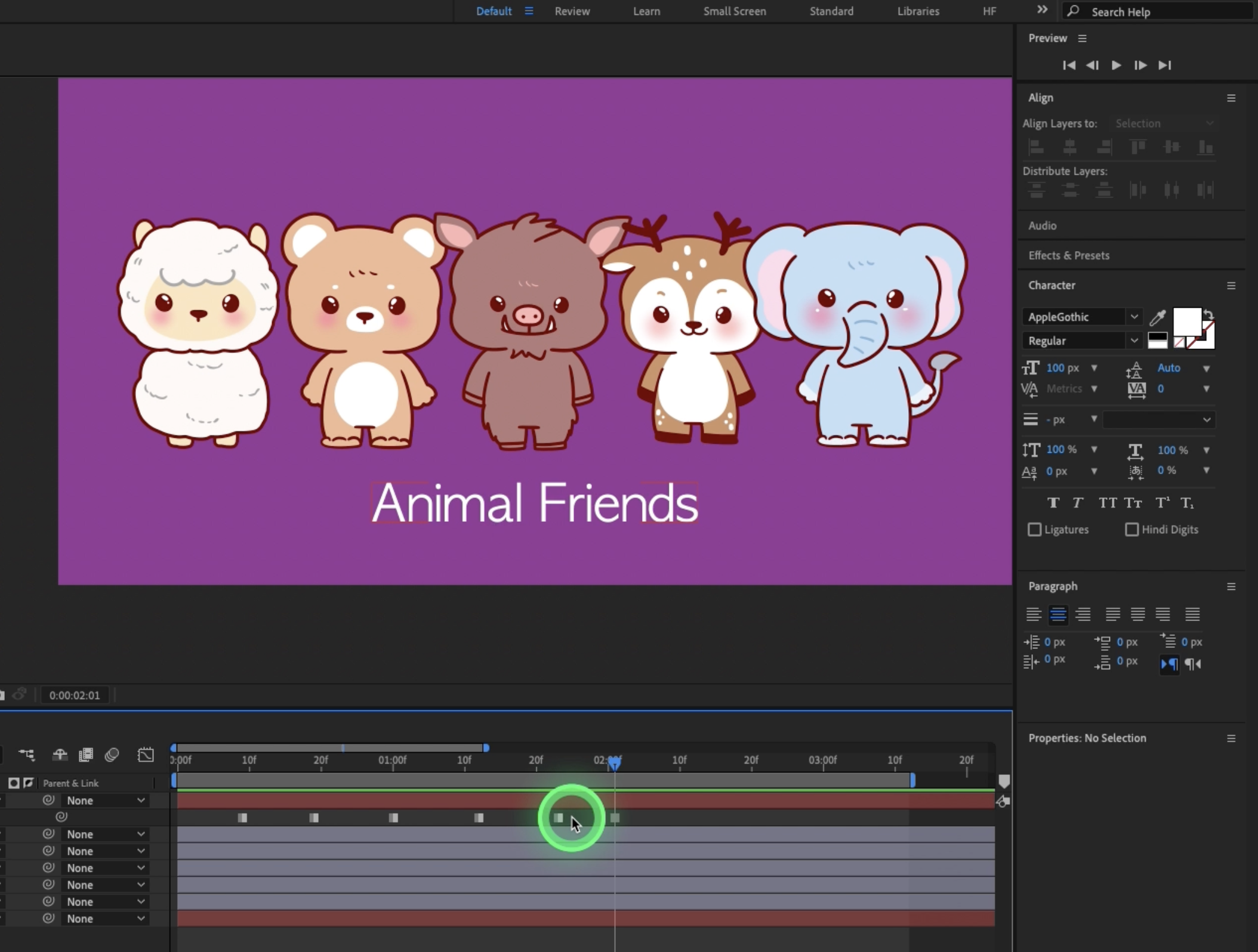
Task: Click the Motion Blur enable icon
Action: (112, 755)
